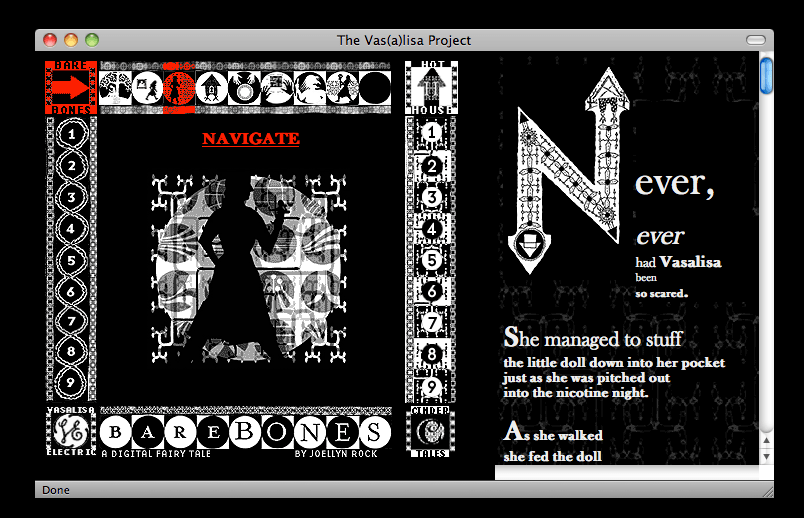Open Hot House chapter 3

coord(431,197)
